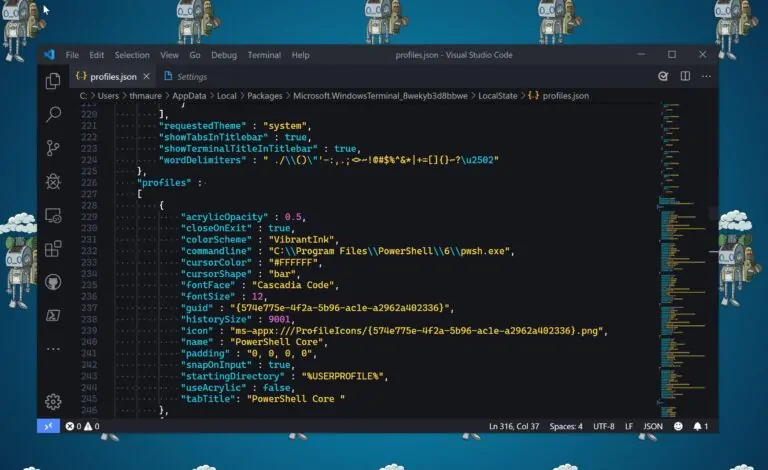Click Microsoft.WindowsTerminal breadcrumb segment

(x=380, y=96)
